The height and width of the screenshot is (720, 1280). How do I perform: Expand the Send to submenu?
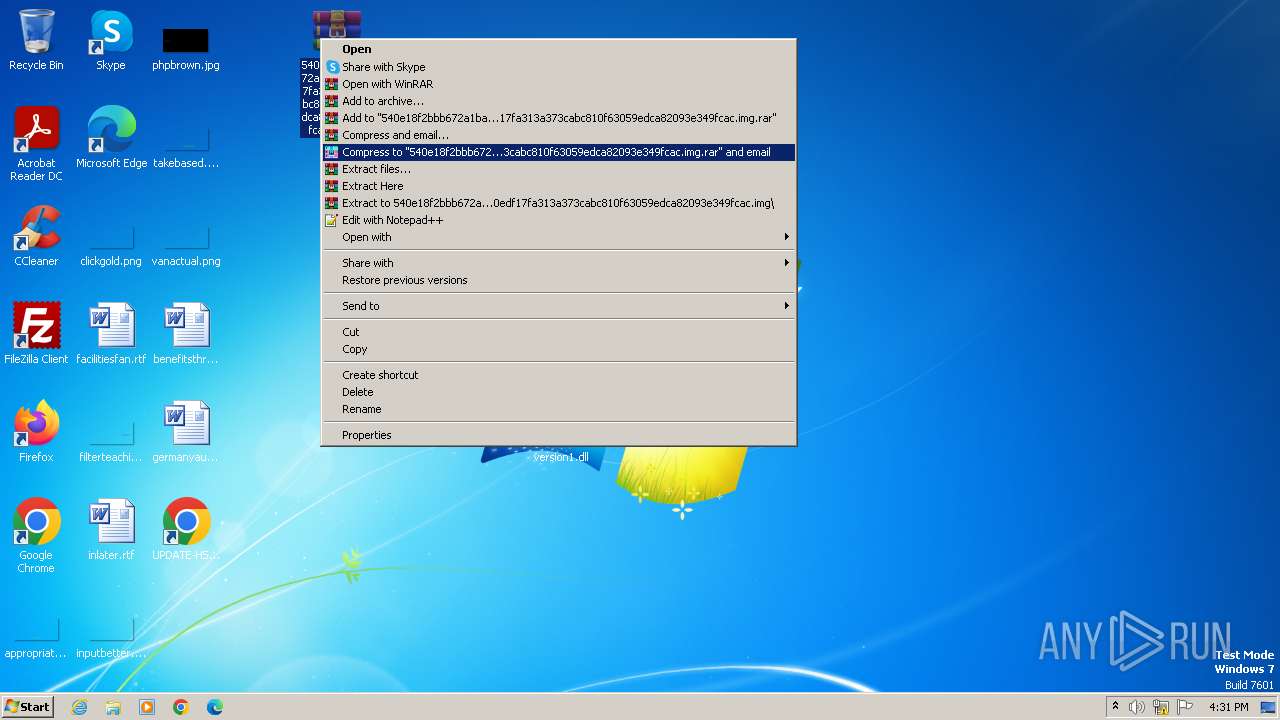tap(558, 306)
